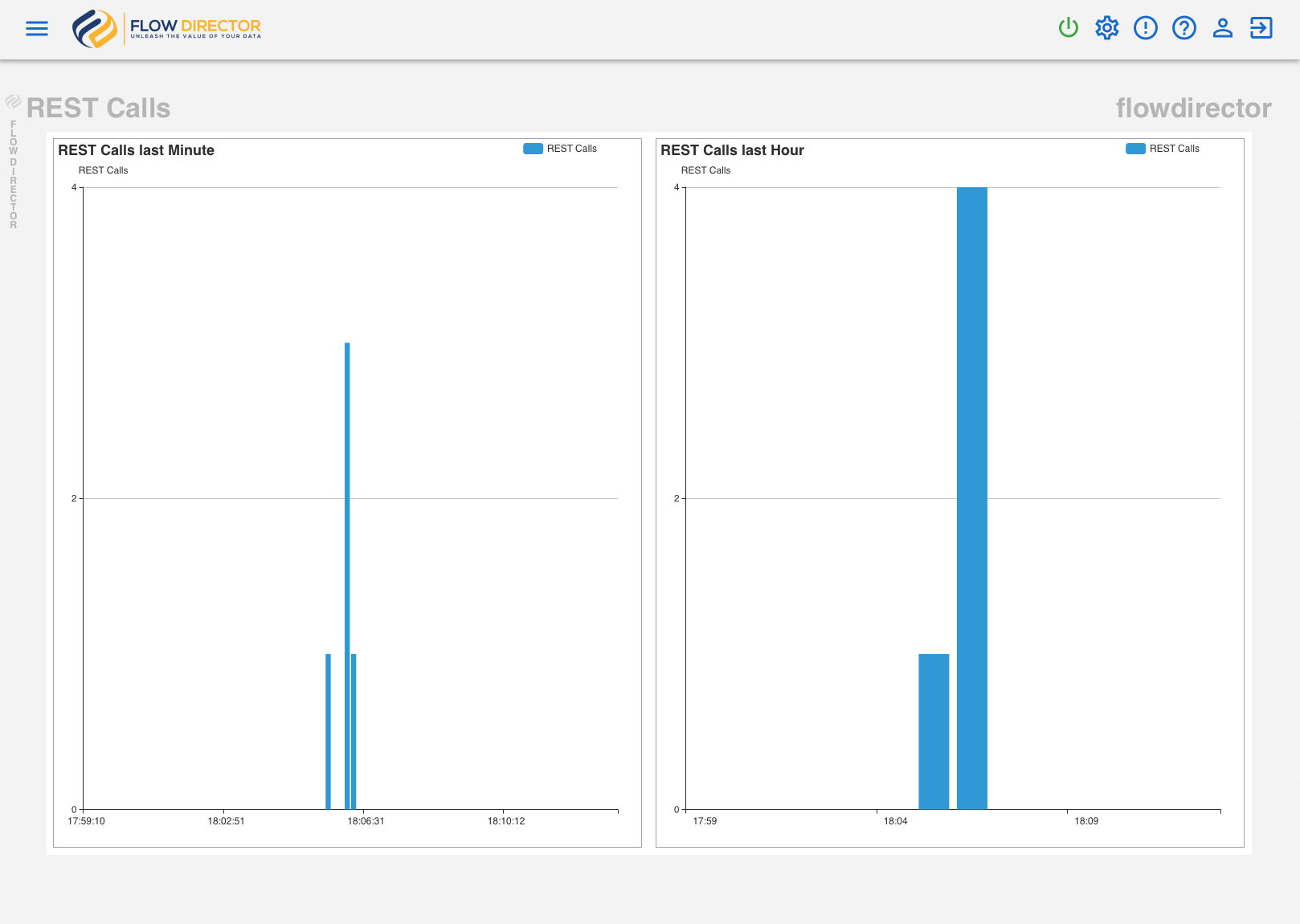Click the REST Calls last Hour title

coord(732,150)
